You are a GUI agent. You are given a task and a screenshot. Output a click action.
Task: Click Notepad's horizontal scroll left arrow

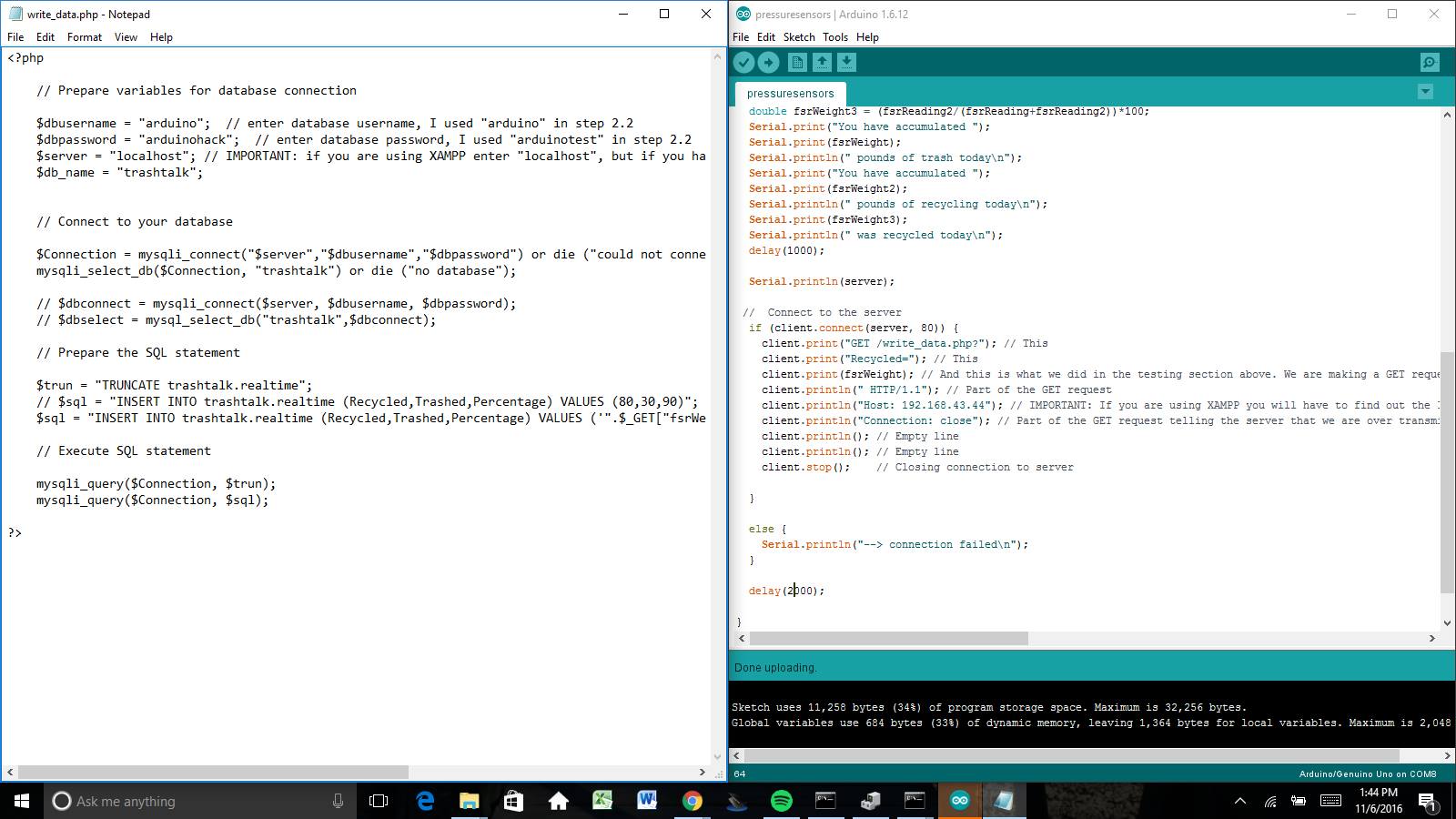coord(10,772)
